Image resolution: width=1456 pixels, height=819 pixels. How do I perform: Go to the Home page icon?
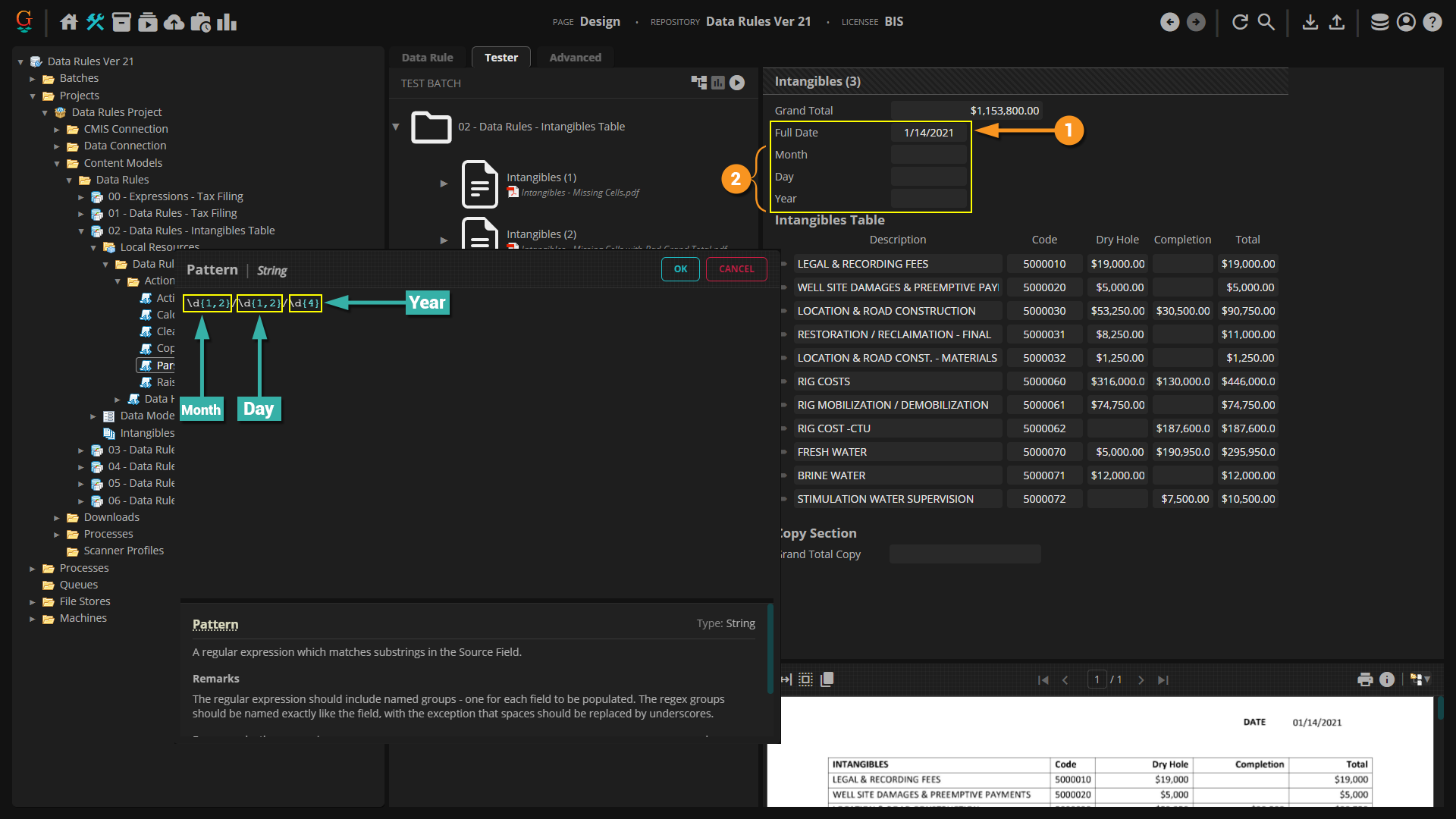[69, 22]
